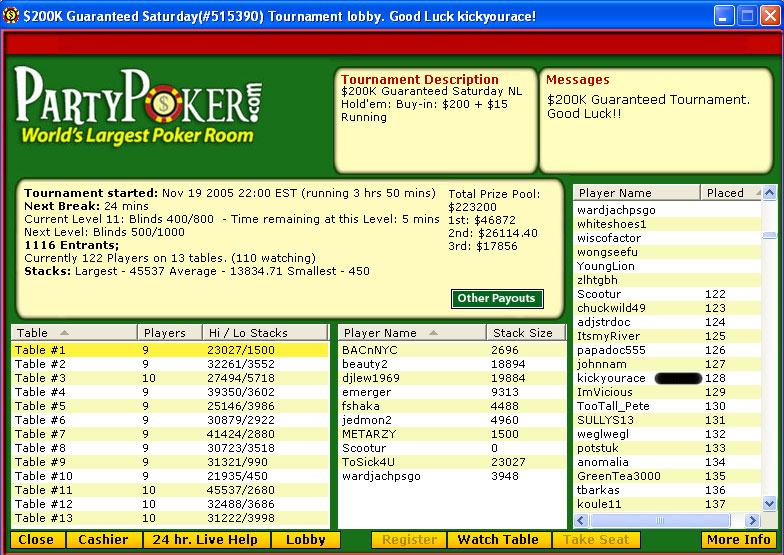The width and height of the screenshot is (784, 555).
Task: Sort standings by Placed column
Action: pos(729,193)
